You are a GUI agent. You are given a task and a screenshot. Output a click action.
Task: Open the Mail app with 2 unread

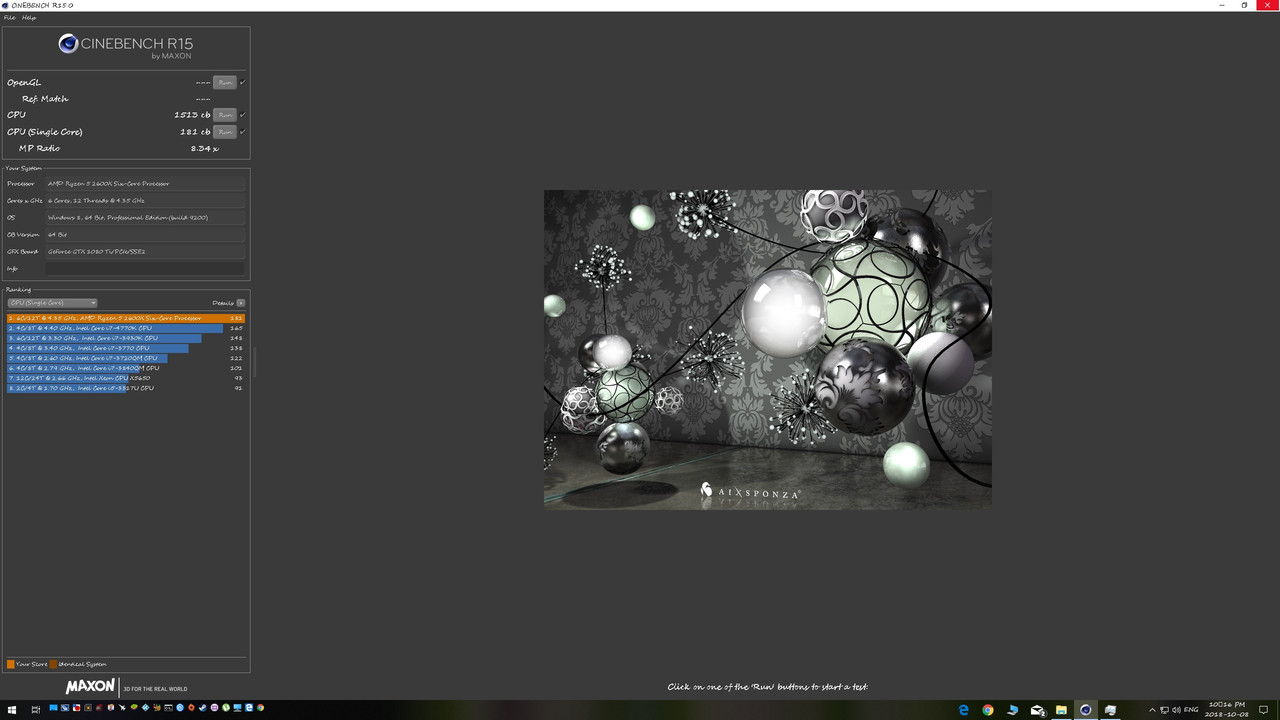(x=1037, y=710)
